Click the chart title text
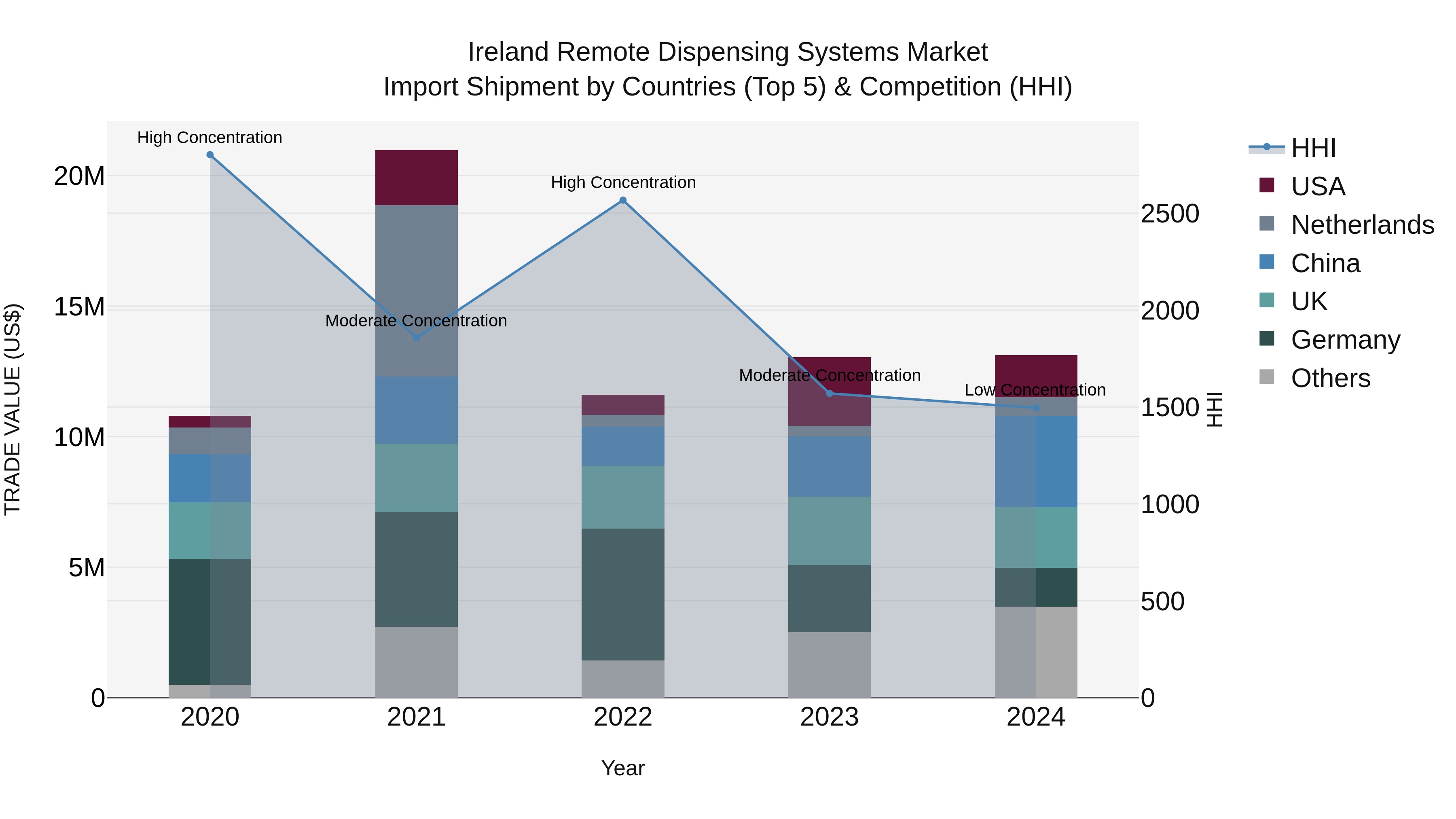 click(728, 69)
